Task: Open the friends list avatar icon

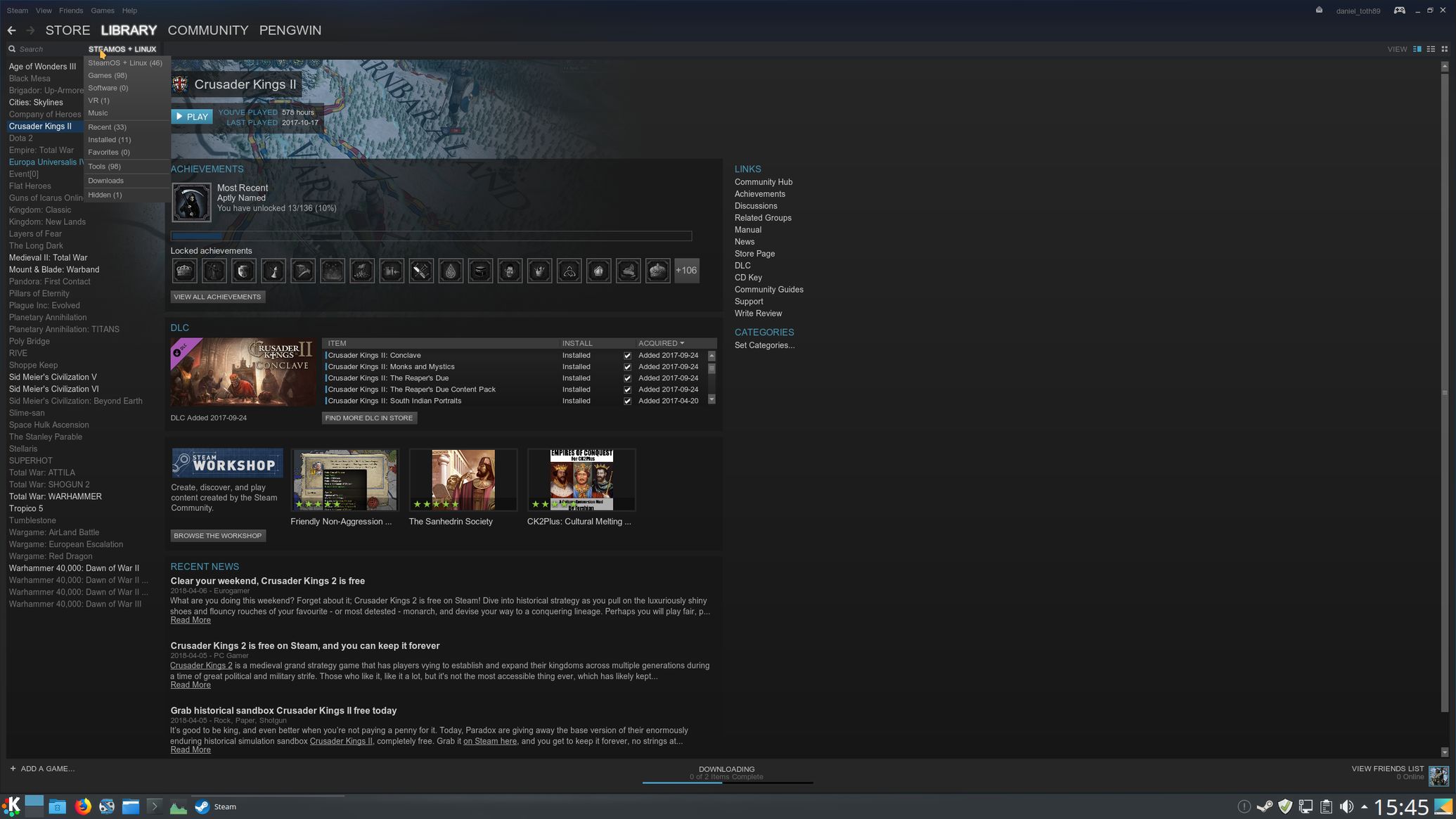Action: (1438, 775)
